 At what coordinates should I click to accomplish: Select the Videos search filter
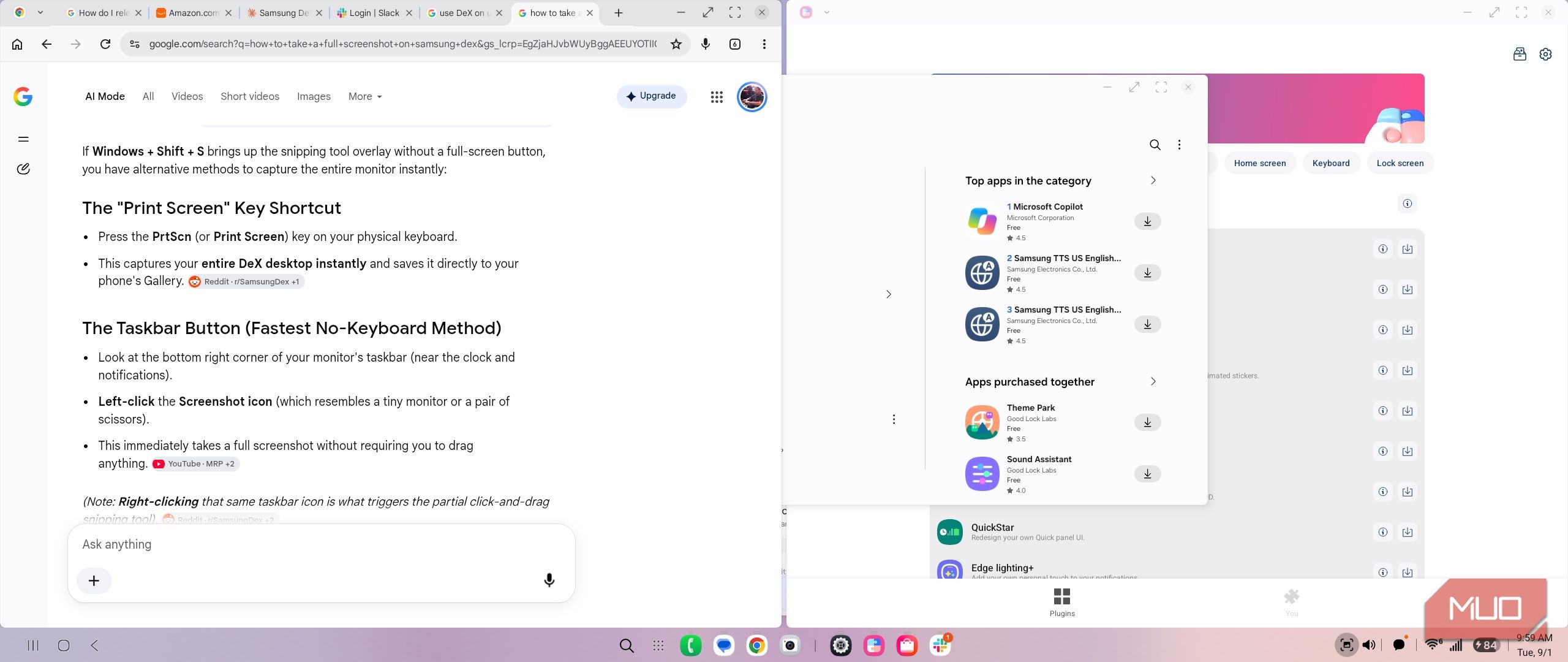pos(187,96)
